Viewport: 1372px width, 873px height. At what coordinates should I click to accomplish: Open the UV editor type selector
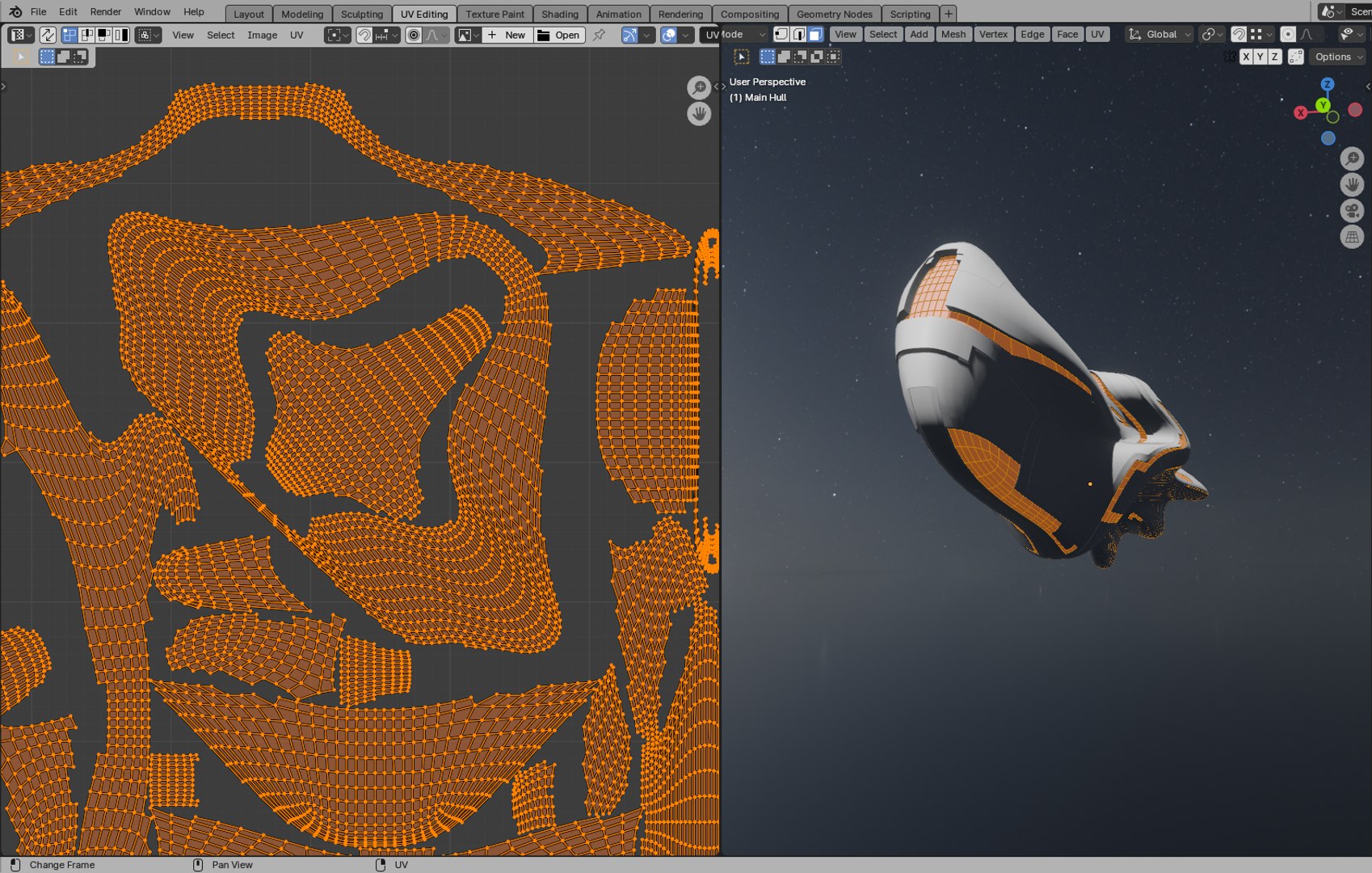coord(20,35)
